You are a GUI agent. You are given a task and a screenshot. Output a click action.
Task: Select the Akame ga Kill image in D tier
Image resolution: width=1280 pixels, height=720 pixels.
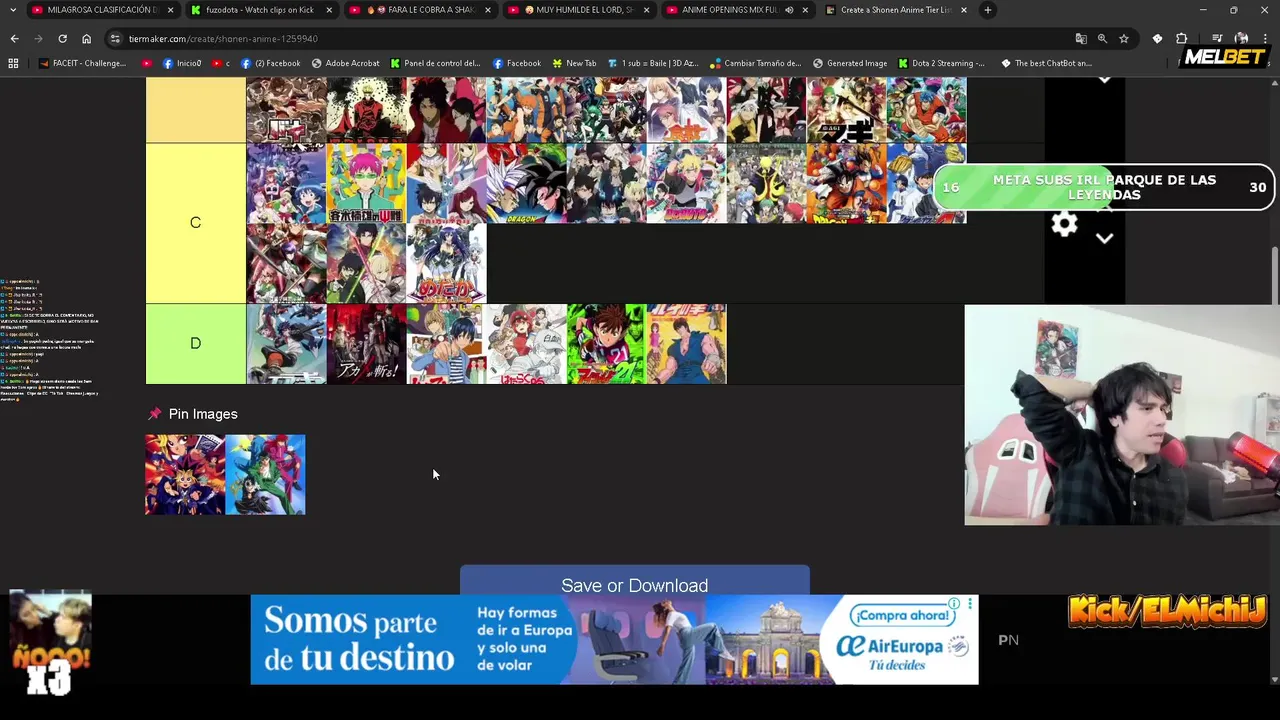click(x=366, y=344)
